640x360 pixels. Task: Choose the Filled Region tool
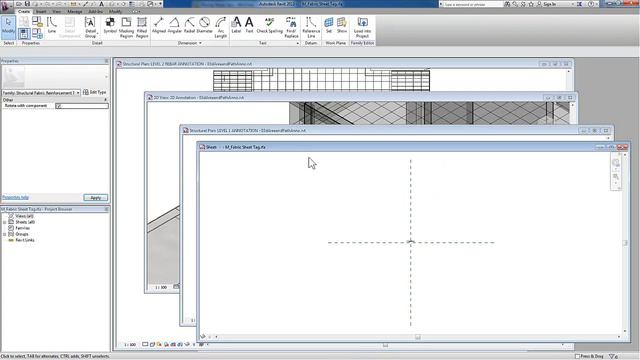142,27
